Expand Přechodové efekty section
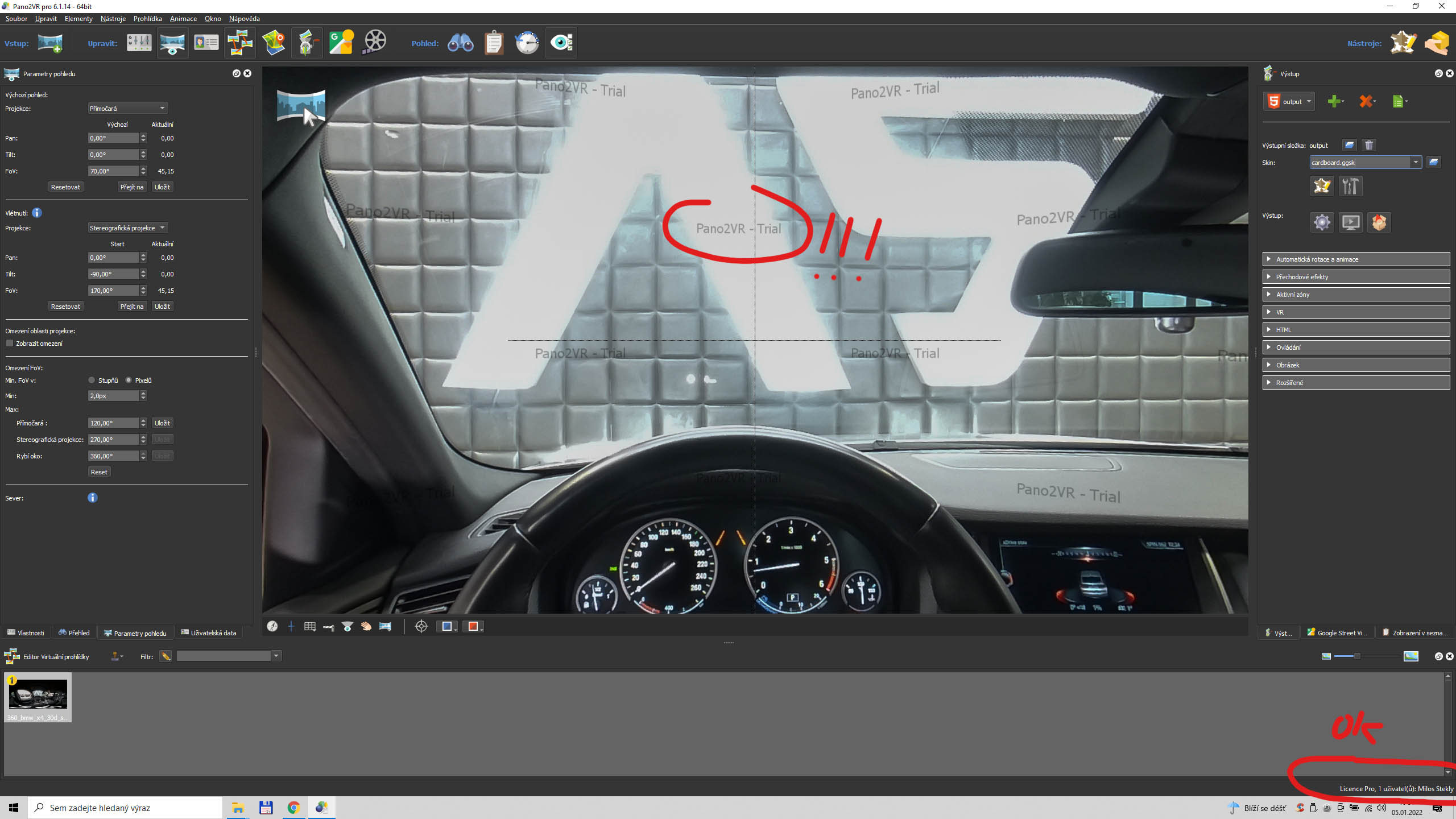 tap(1356, 276)
